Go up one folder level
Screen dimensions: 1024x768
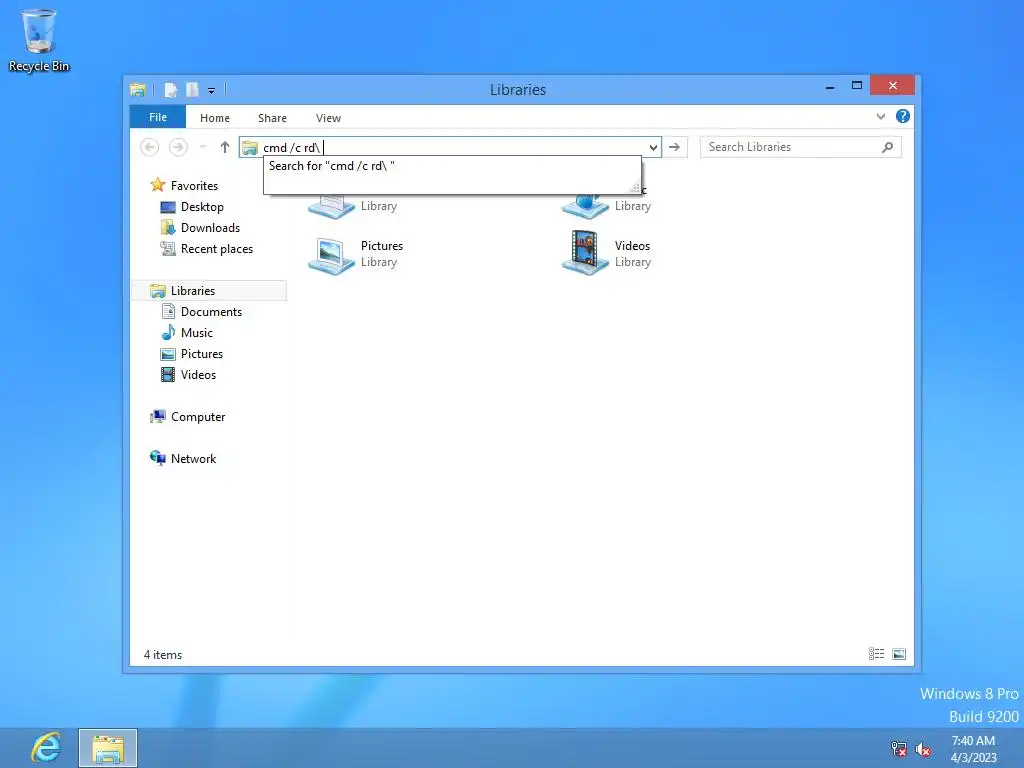point(225,147)
